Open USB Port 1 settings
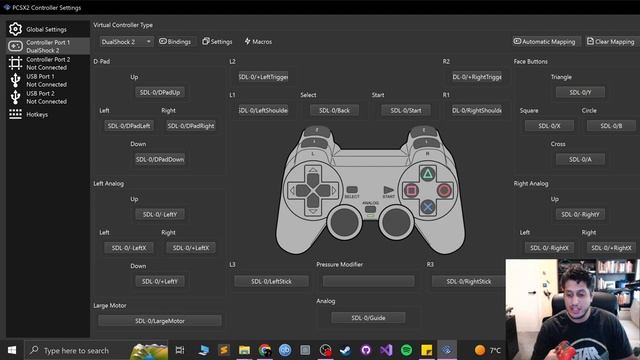 click(48, 80)
